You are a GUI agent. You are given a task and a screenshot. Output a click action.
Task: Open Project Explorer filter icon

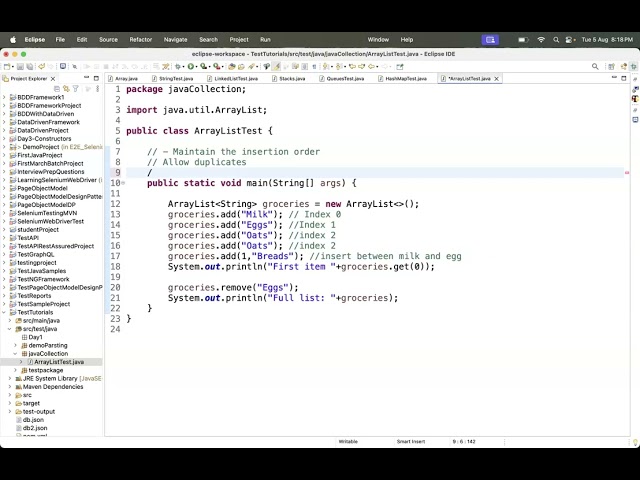[76, 89]
